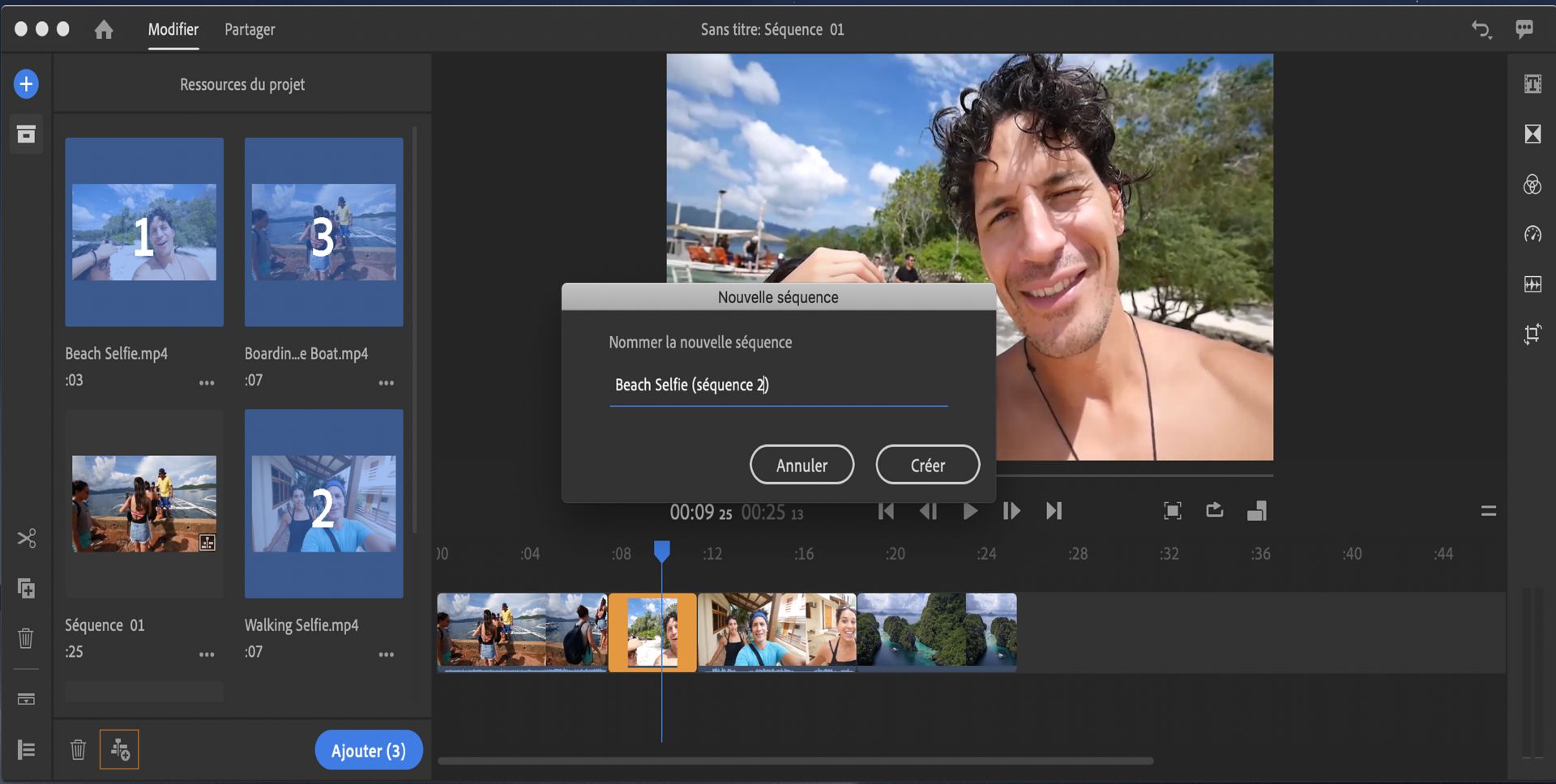Toggle the create-sequence-from-selection icon

(119, 750)
